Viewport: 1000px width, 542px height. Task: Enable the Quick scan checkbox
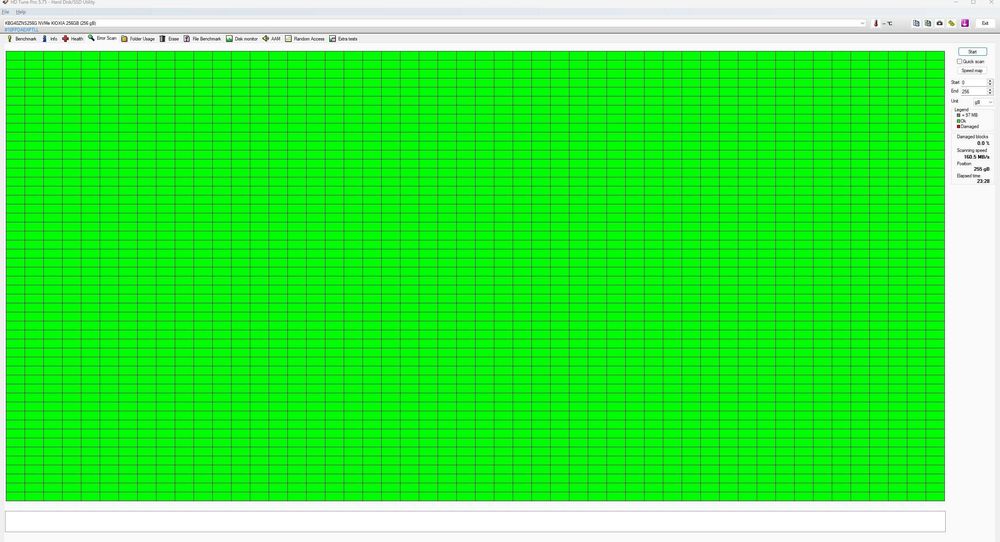tap(959, 61)
